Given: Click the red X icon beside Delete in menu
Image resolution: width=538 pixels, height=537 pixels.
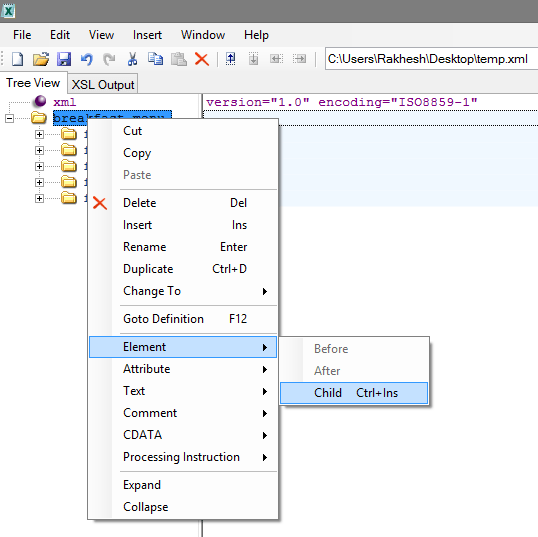Looking at the screenshot, I should click(100, 203).
